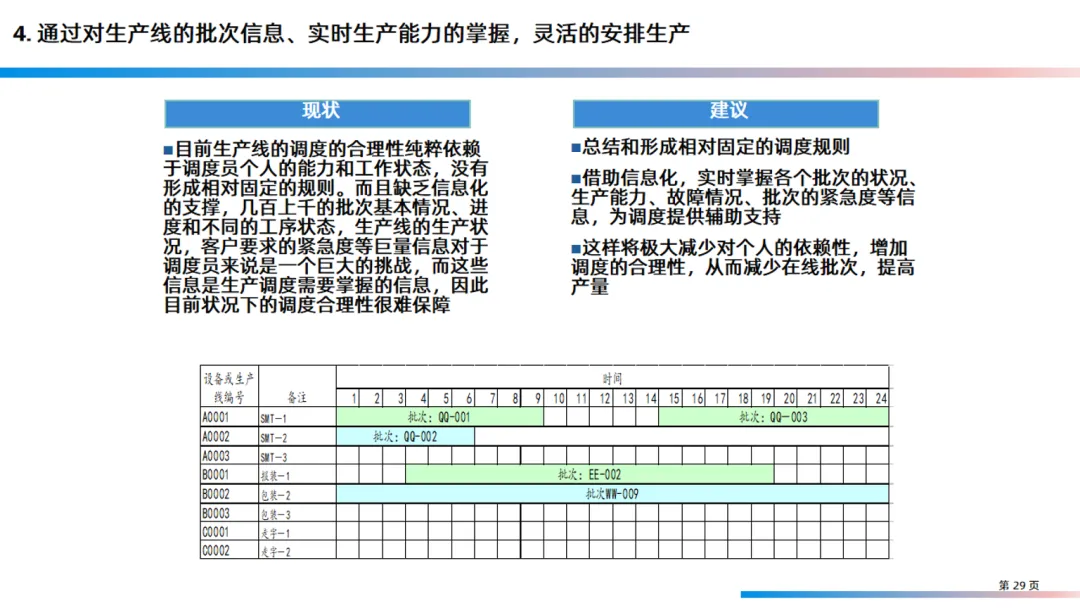Click the bullet starting '这样将极大减少对个人的依赖性'
Viewport: 1080px width, 608px height.
point(743,267)
